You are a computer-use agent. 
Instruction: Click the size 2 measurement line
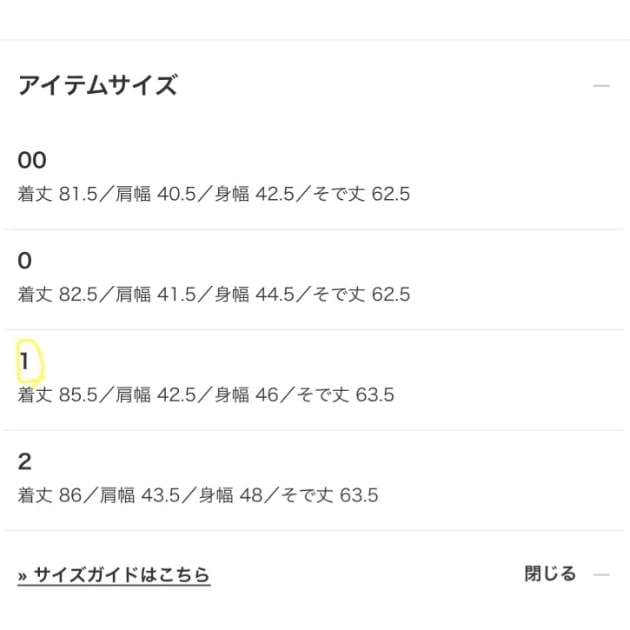(197, 495)
